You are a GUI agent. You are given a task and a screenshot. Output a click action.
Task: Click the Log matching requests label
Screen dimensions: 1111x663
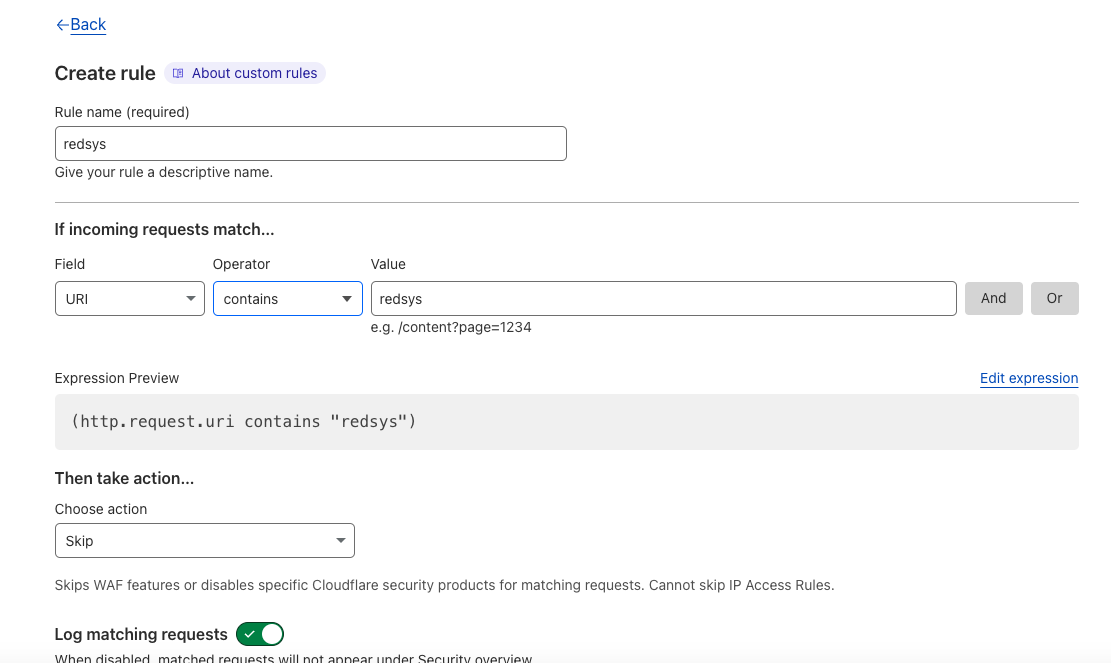click(x=141, y=634)
